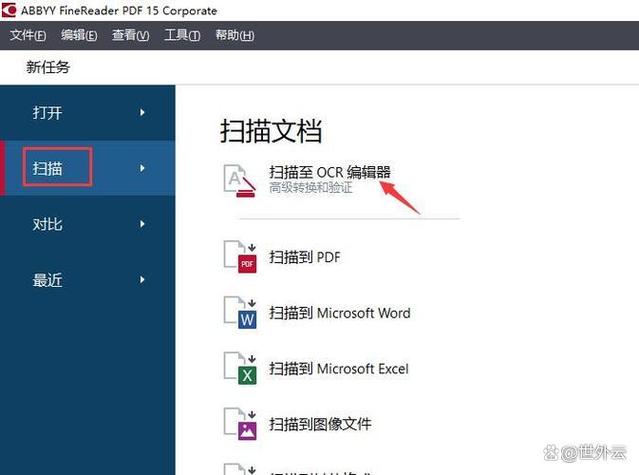The height and width of the screenshot is (475, 639).
Task: Click the 高级转换和验证 subtitle text
Action: click(311, 188)
